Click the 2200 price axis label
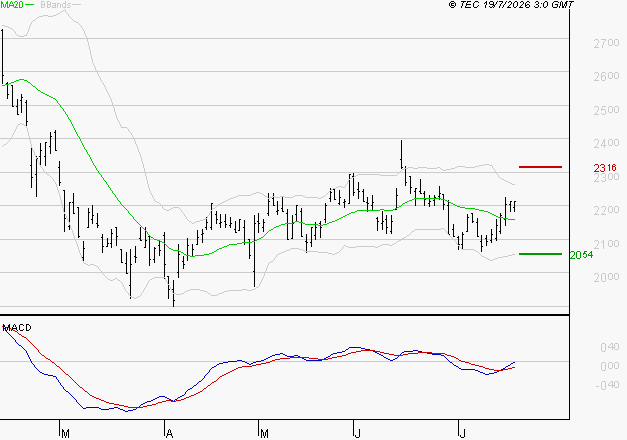 click(x=606, y=210)
